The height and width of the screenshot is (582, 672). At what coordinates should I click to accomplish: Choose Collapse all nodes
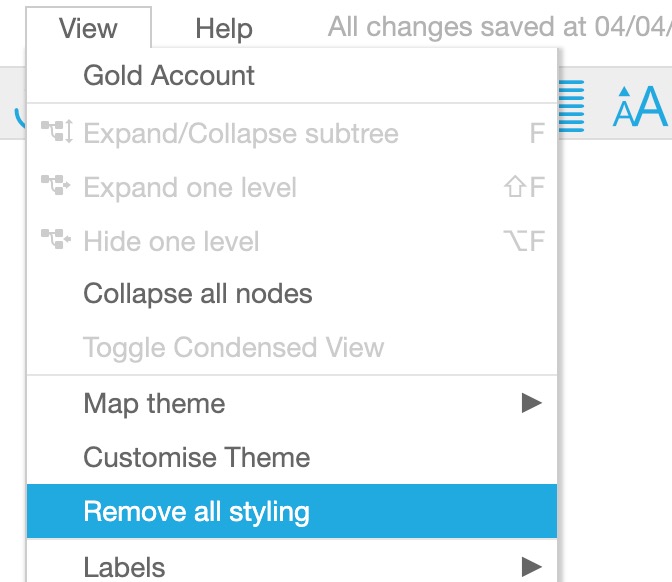click(292, 294)
